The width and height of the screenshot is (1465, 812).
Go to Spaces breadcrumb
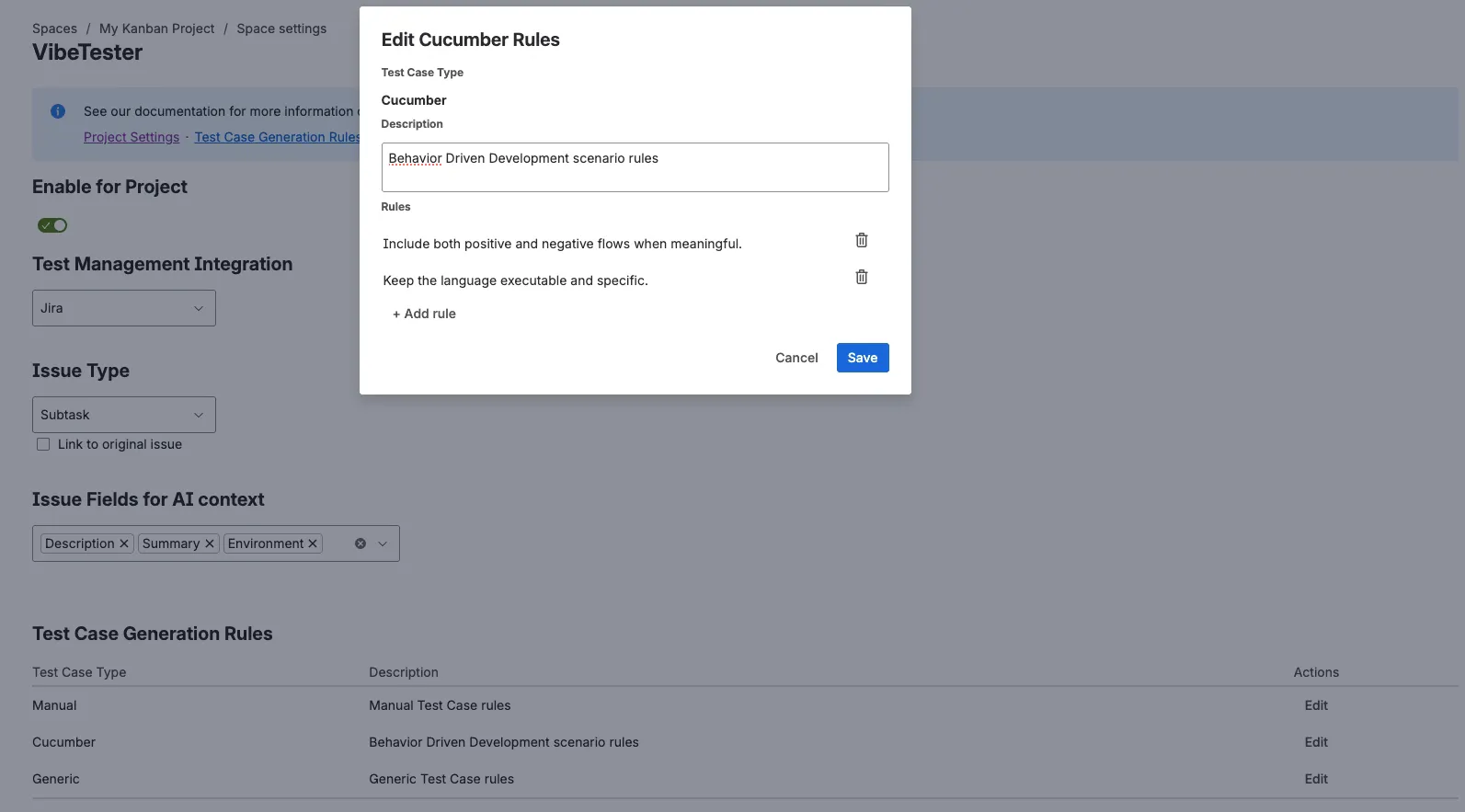(x=55, y=29)
